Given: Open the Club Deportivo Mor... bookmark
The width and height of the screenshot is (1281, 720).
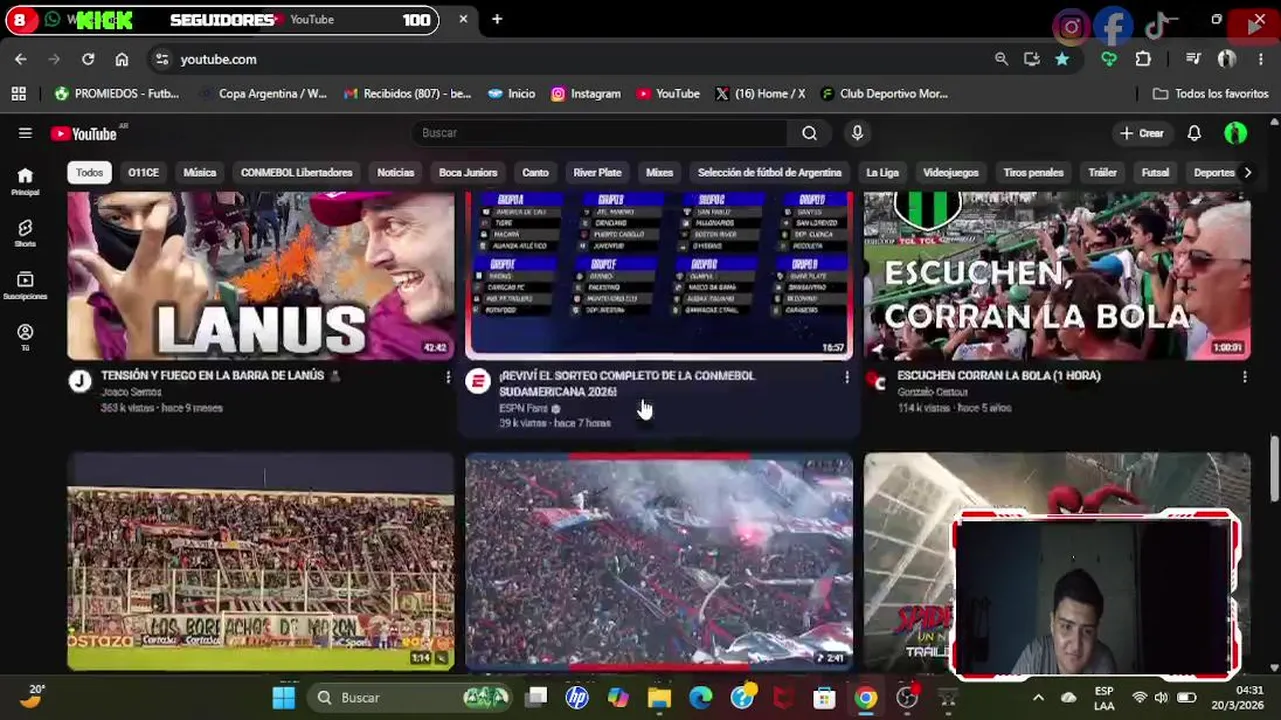Looking at the screenshot, I should [x=884, y=93].
